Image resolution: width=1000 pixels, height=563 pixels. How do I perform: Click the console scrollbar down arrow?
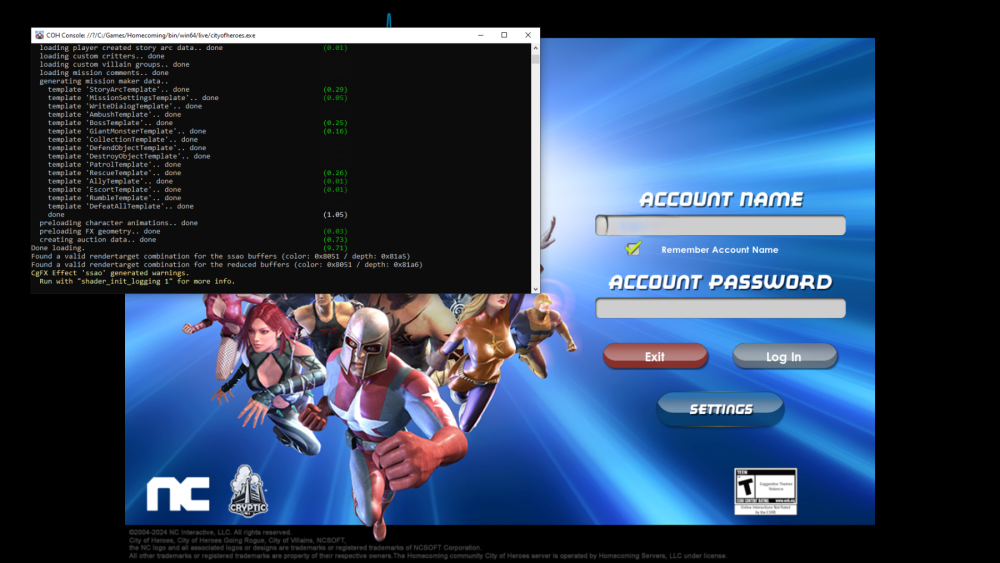[535, 289]
